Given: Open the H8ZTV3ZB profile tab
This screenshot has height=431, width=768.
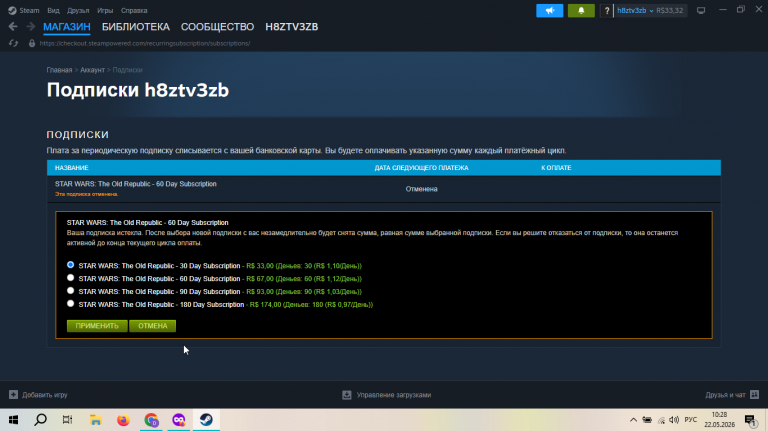Looking at the screenshot, I should pyautogui.click(x=291, y=27).
